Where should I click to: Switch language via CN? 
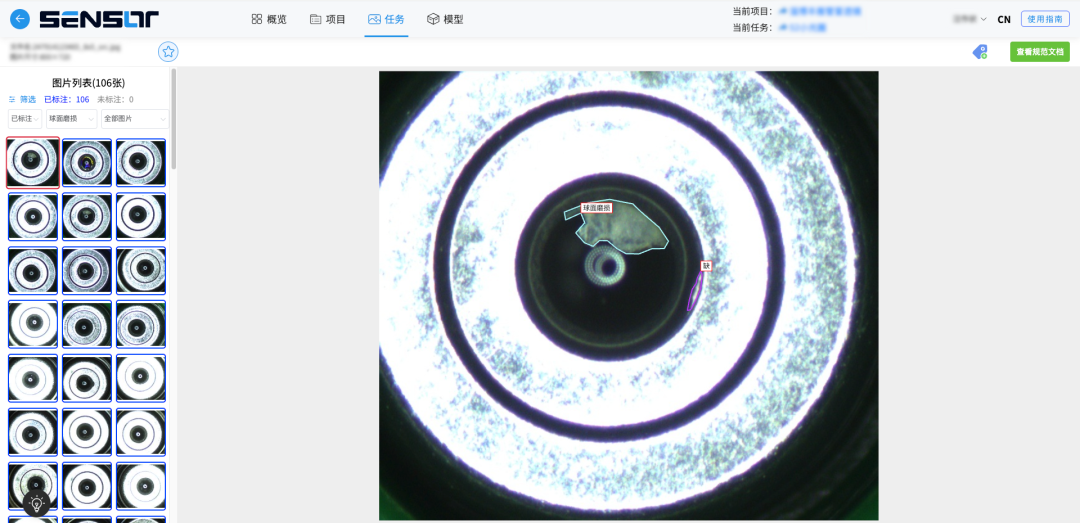click(1004, 19)
